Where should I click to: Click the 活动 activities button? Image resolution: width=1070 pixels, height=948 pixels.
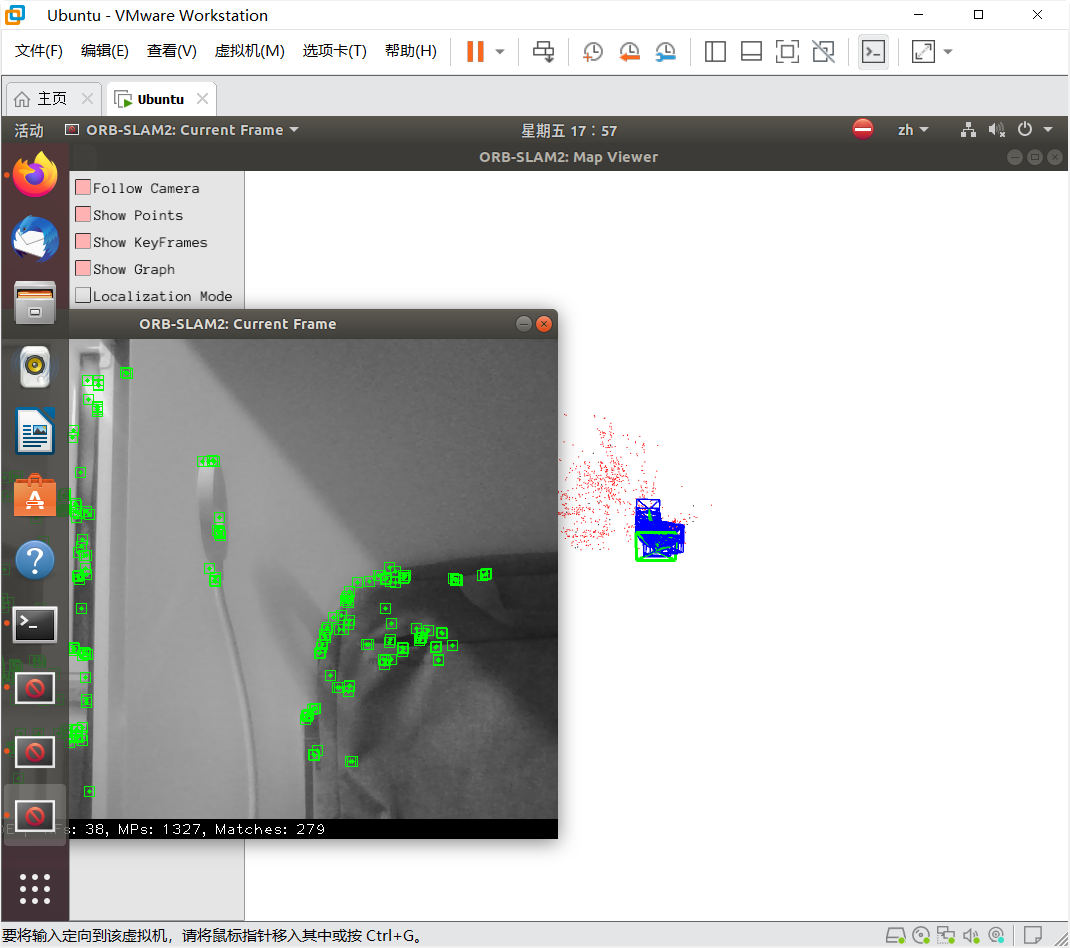pyautogui.click(x=29, y=130)
